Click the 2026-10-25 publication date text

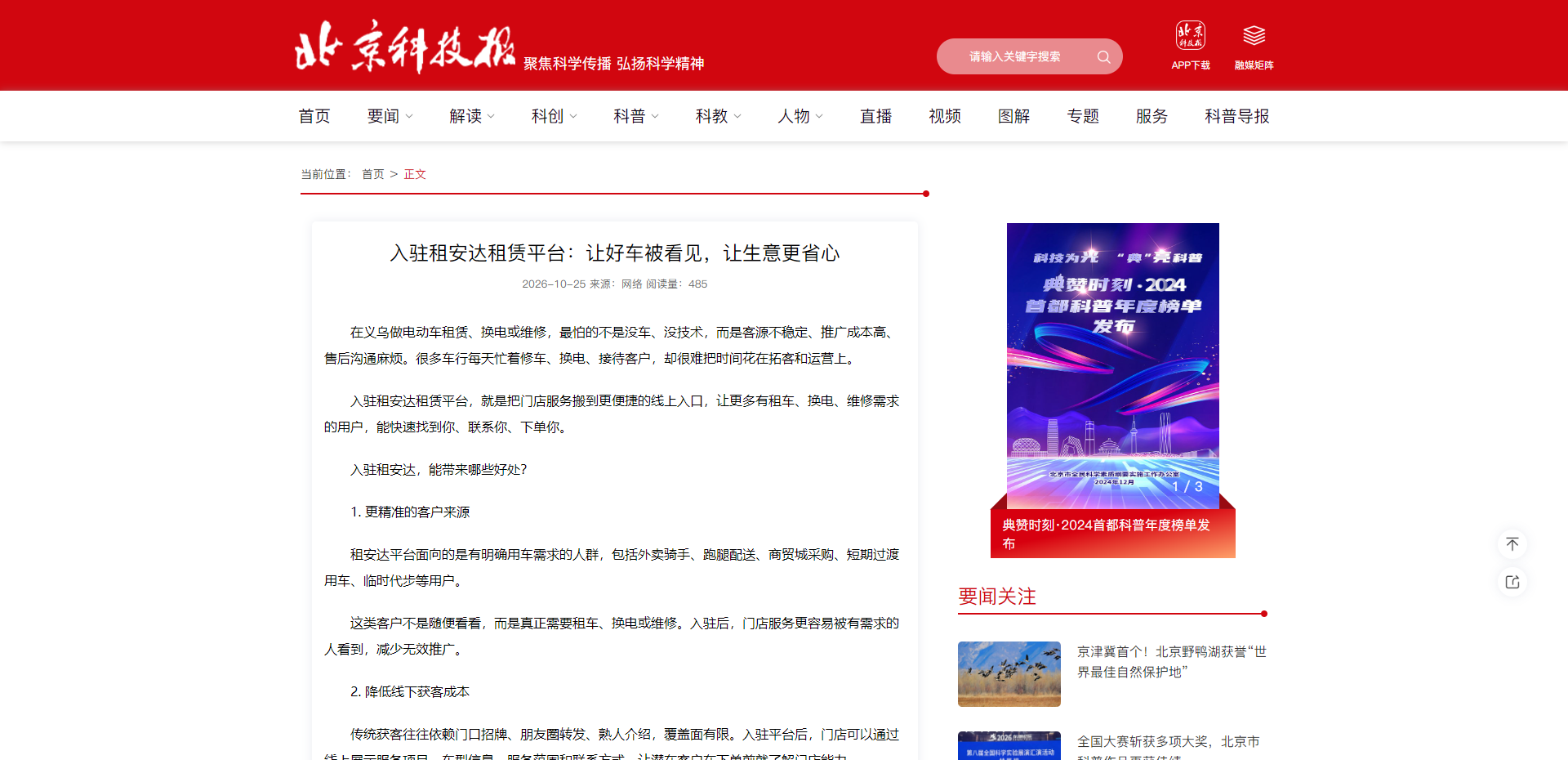(x=554, y=284)
